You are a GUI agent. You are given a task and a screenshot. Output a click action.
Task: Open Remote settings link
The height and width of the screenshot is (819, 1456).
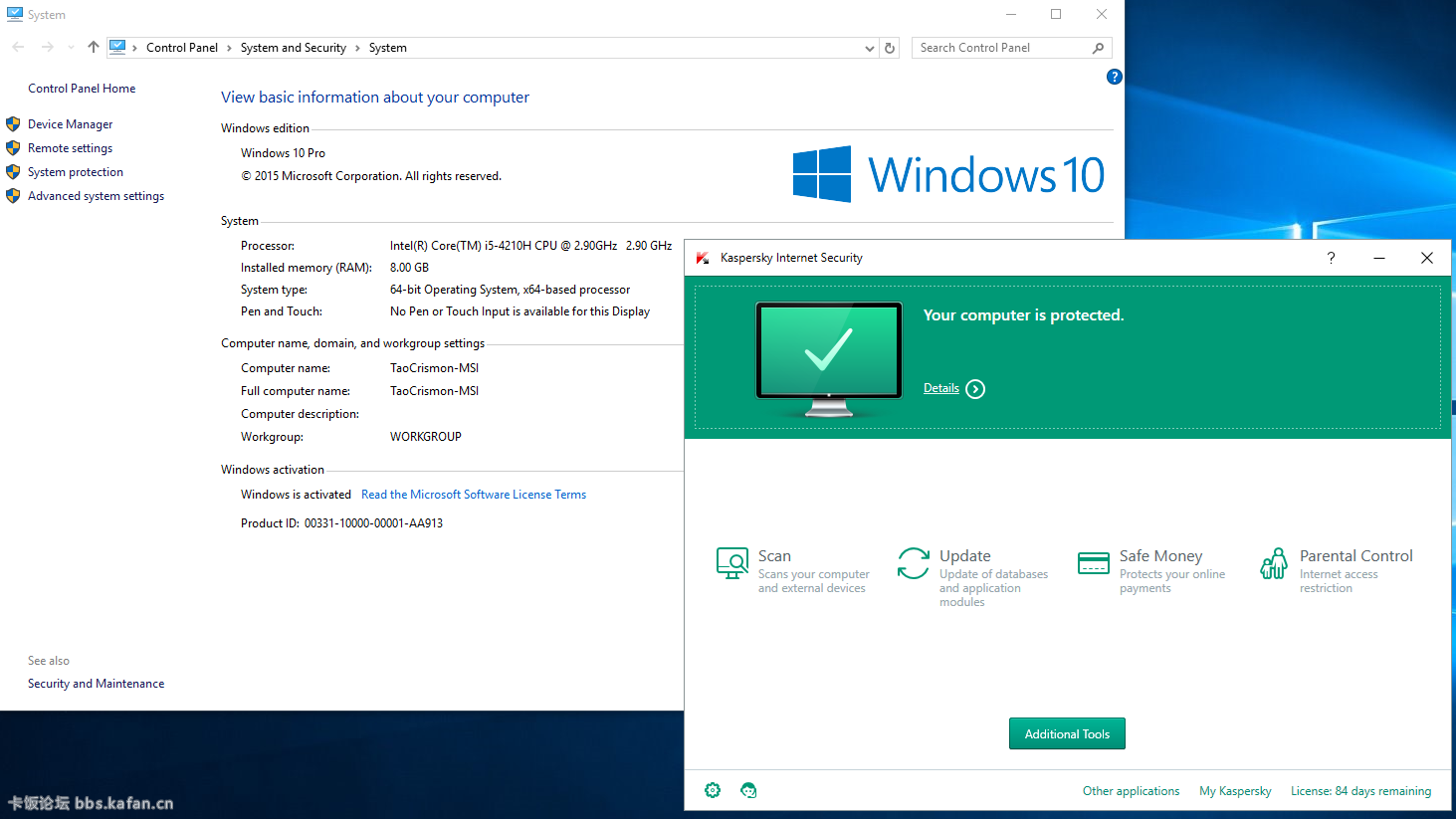70,148
